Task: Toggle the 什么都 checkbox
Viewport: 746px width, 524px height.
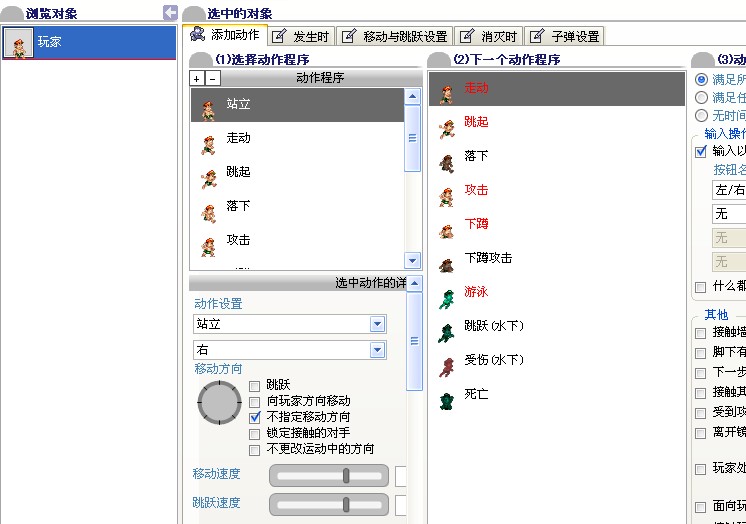Action: click(700, 287)
